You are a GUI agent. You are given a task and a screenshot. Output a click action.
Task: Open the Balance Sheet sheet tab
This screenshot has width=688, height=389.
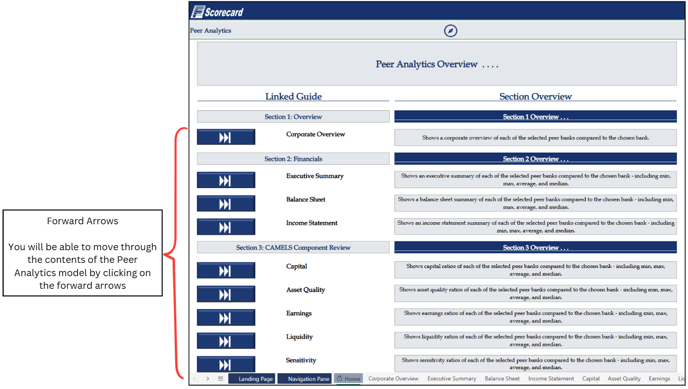pos(502,378)
